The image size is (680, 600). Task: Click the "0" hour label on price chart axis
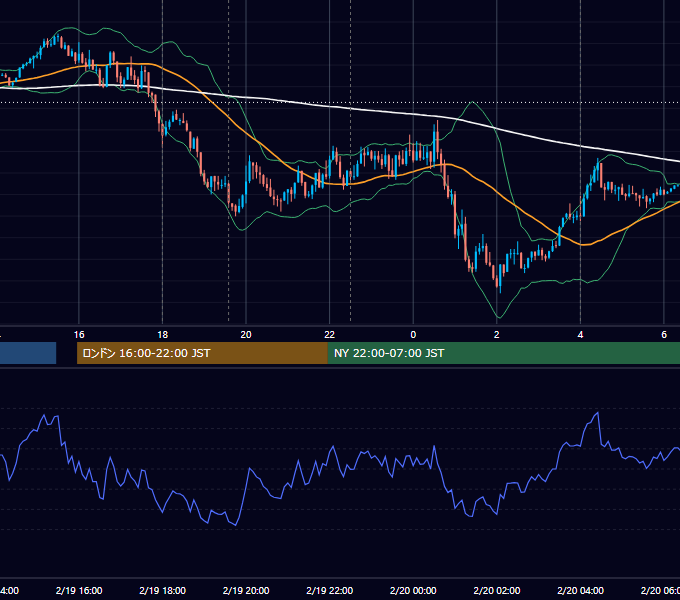[x=413, y=335]
